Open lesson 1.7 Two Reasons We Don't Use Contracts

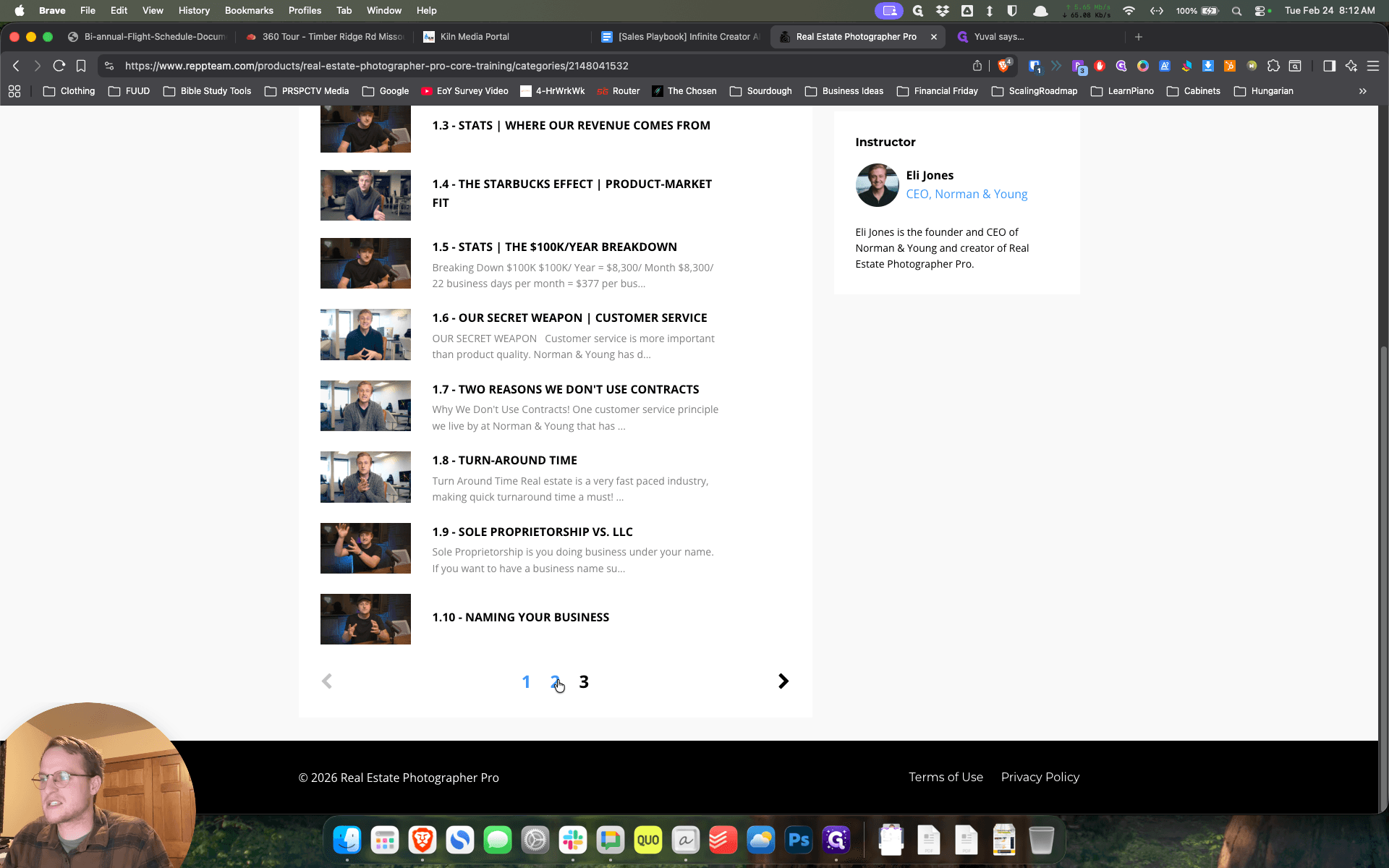566,389
